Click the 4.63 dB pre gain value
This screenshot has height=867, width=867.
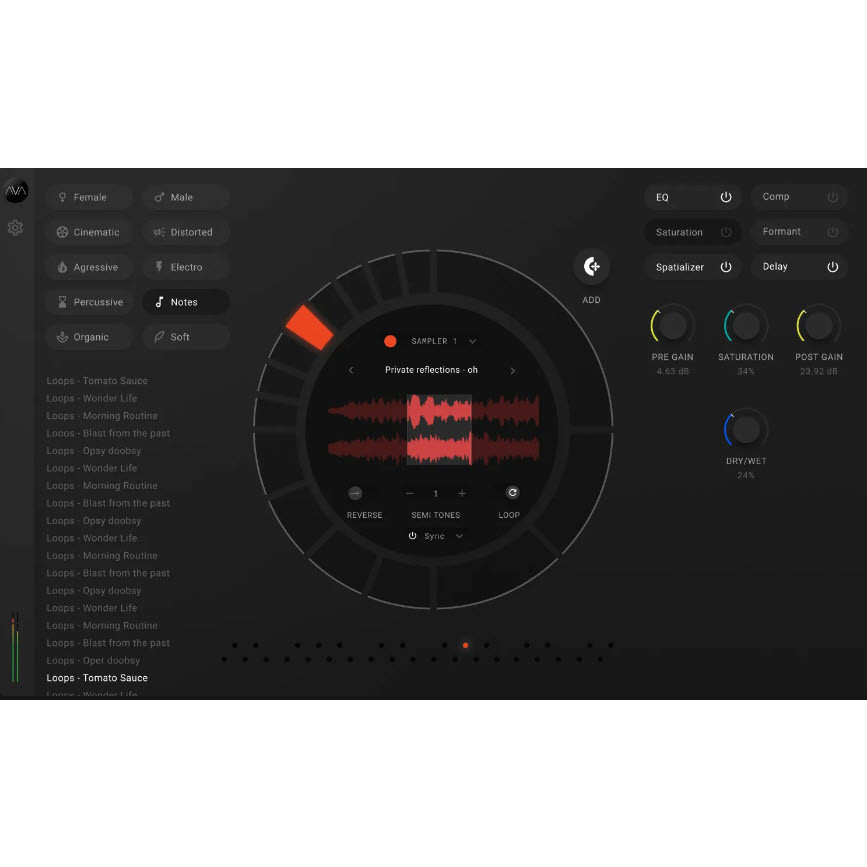673,371
